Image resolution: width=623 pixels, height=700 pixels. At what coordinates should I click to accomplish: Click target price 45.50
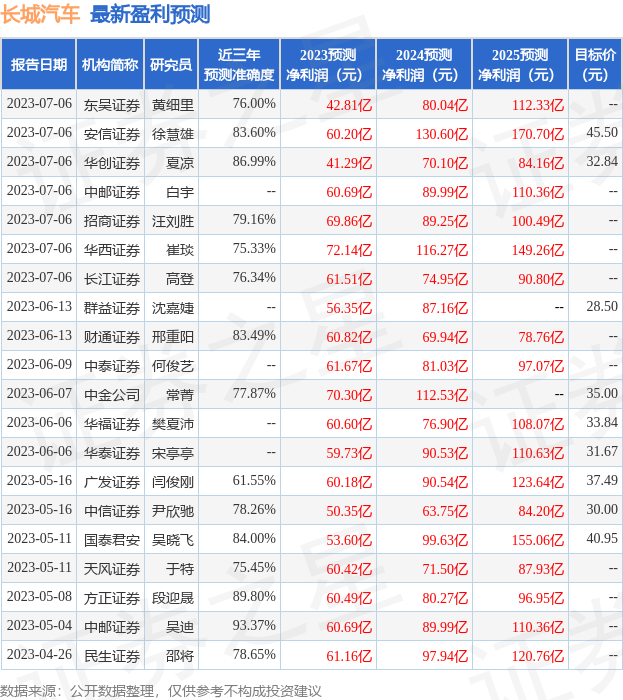pyautogui.click(x=602, y=132)
